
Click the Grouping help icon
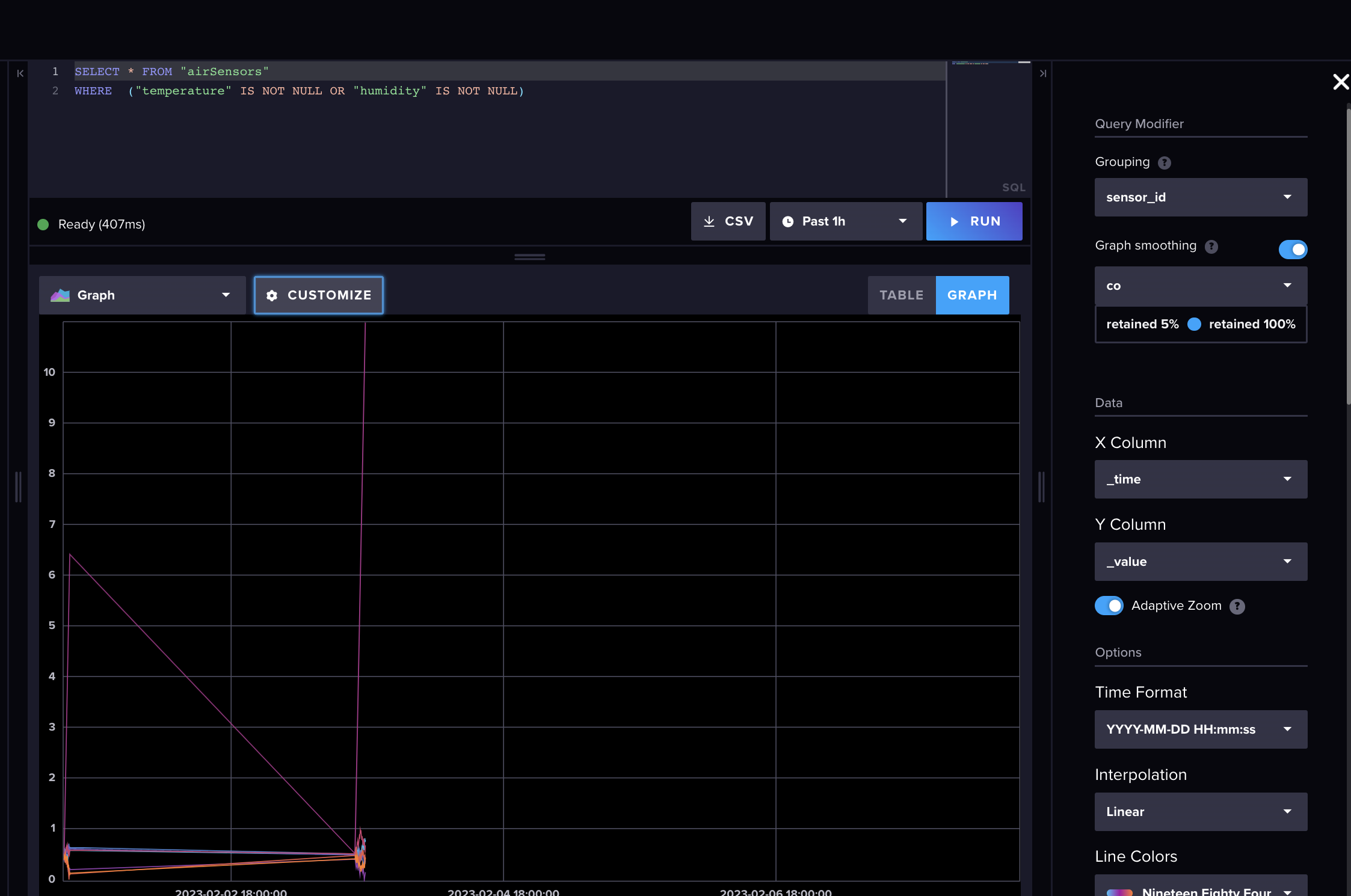pyautogui.click(x=1165, y=162)
